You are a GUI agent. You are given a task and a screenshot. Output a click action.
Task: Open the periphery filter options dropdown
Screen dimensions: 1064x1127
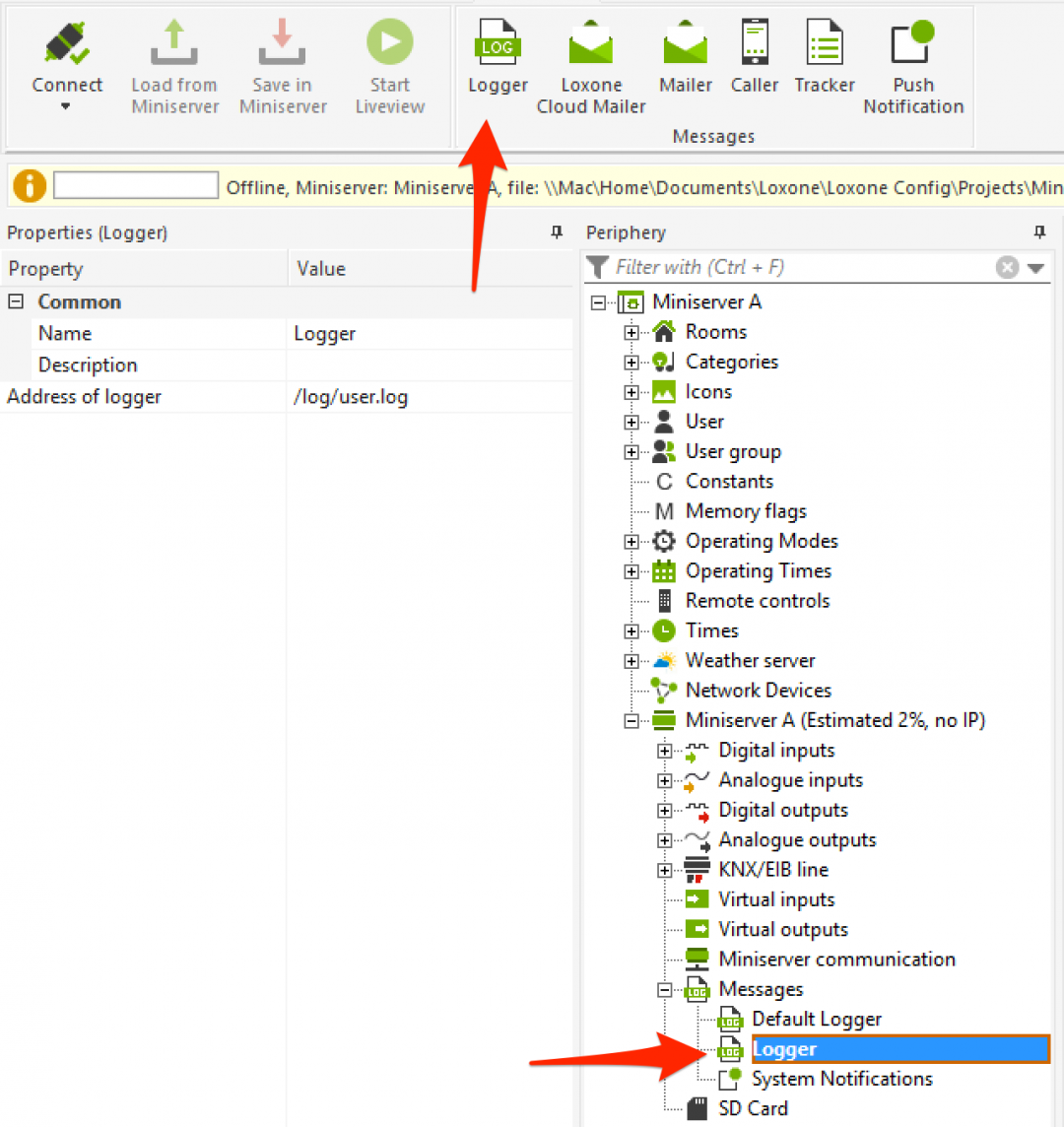[x=1034, y=268]
